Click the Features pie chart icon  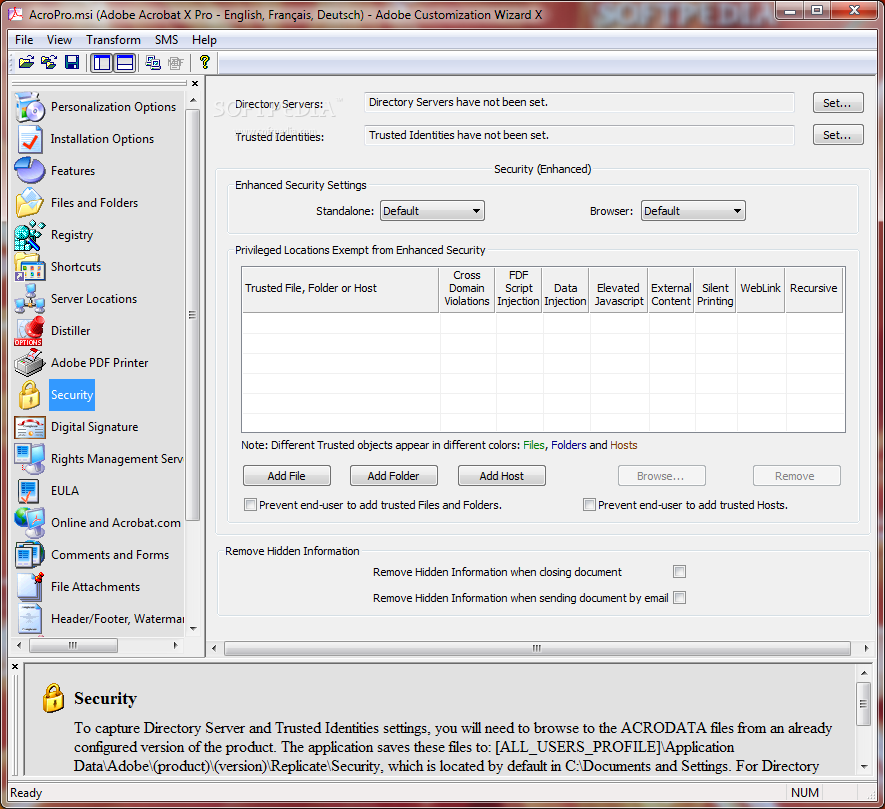pyautogui.click(x=29, y=170)
